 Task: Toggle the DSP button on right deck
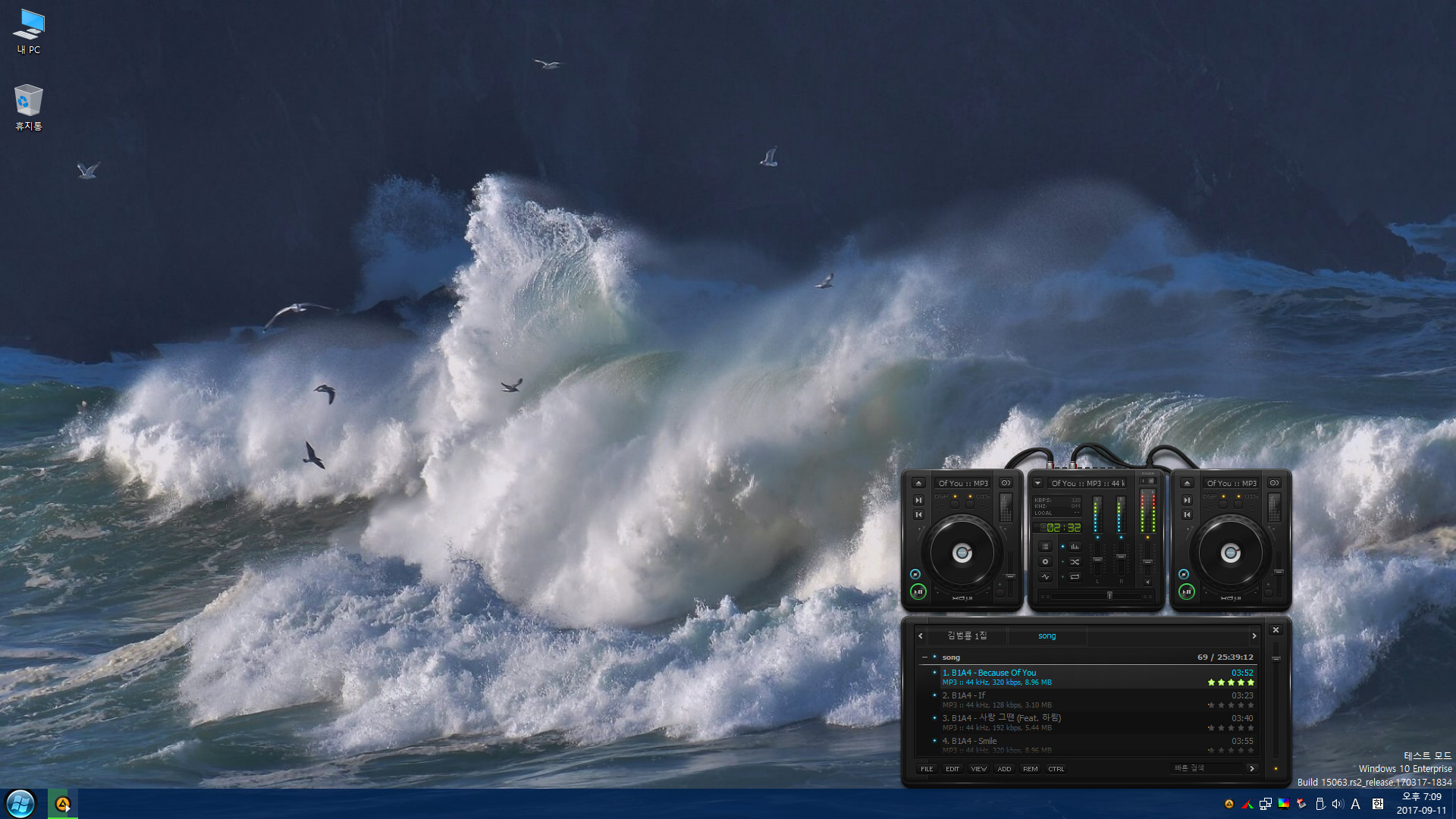[1222, 503]
